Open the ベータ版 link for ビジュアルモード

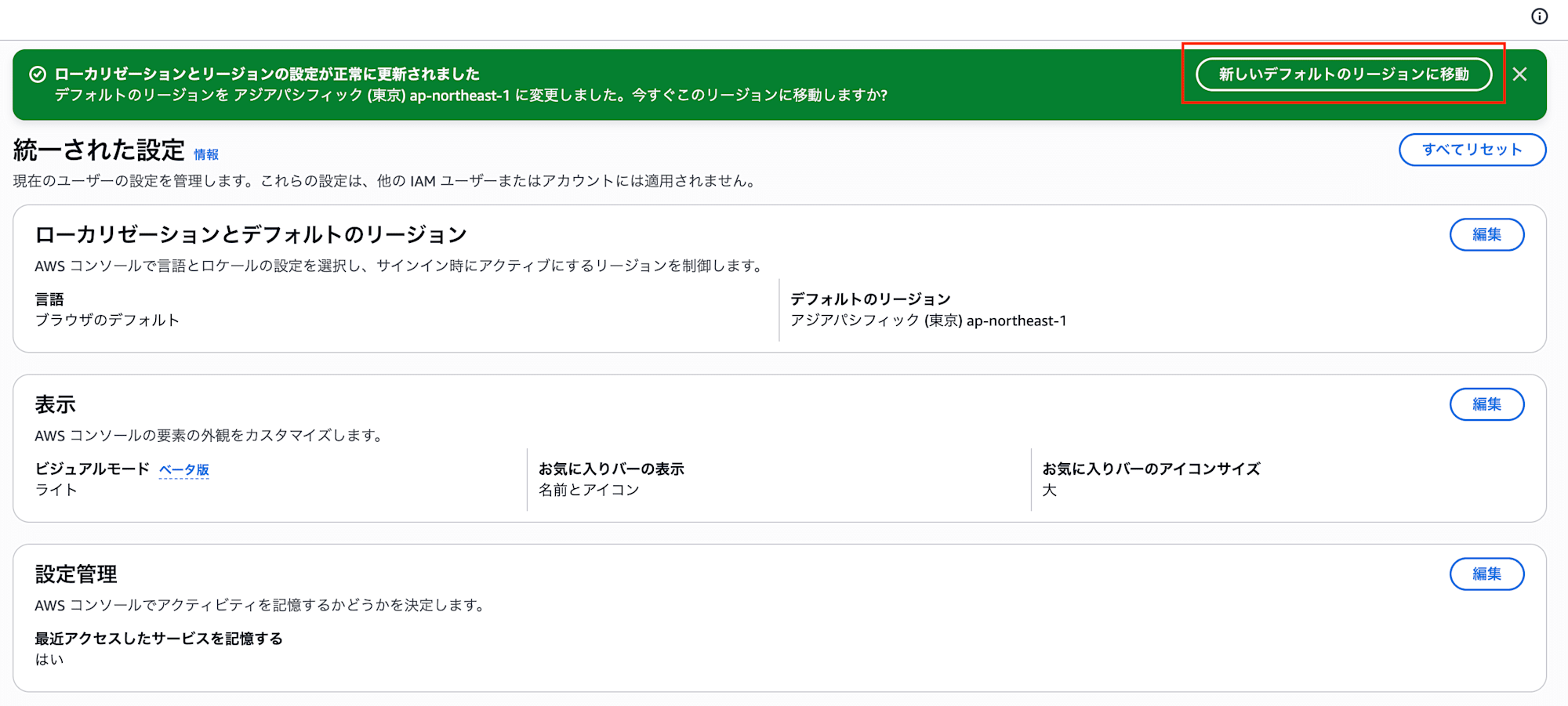point(186,470)
